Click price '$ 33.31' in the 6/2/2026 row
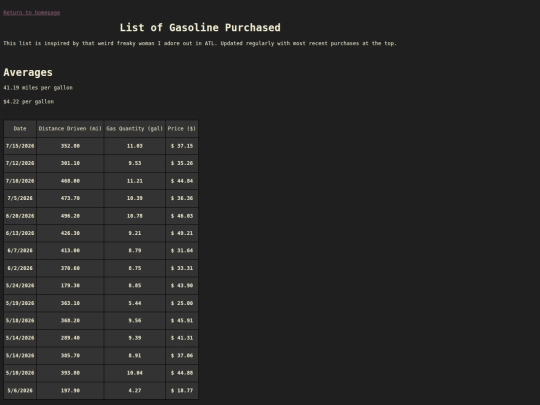 (182, 268)
